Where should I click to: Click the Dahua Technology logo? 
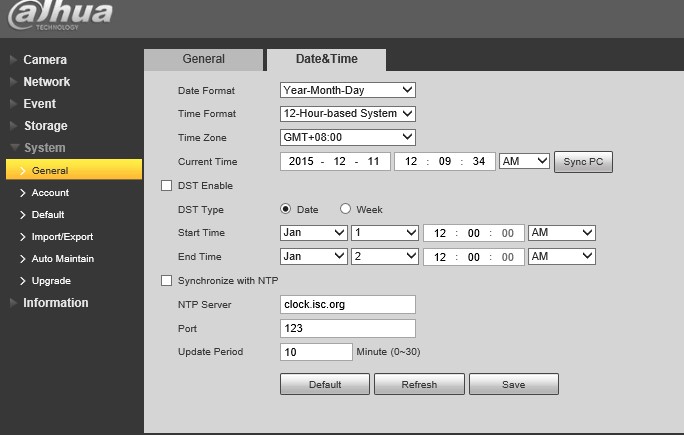click(60, 15)
